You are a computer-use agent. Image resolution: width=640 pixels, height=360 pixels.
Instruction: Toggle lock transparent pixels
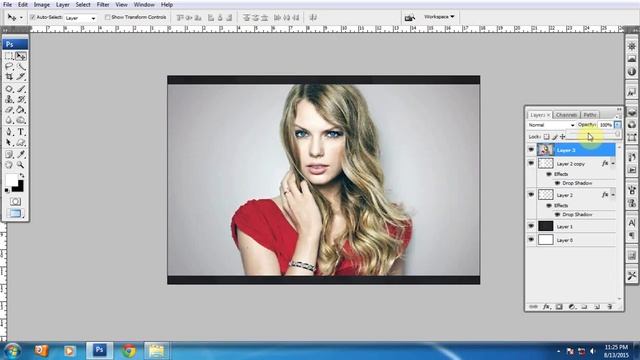coord(547,137)
